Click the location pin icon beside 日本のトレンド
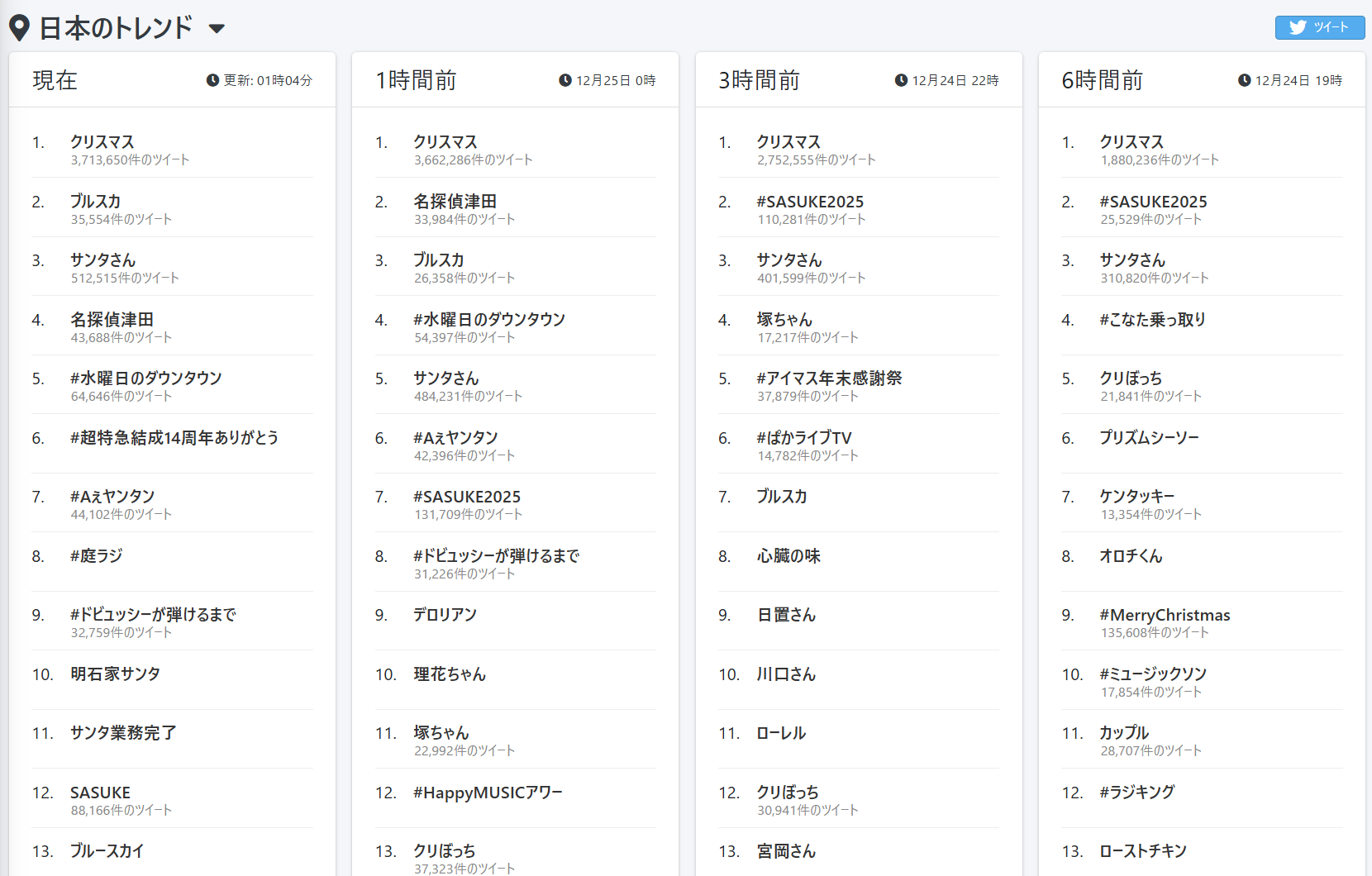 (x=19, y=28)
